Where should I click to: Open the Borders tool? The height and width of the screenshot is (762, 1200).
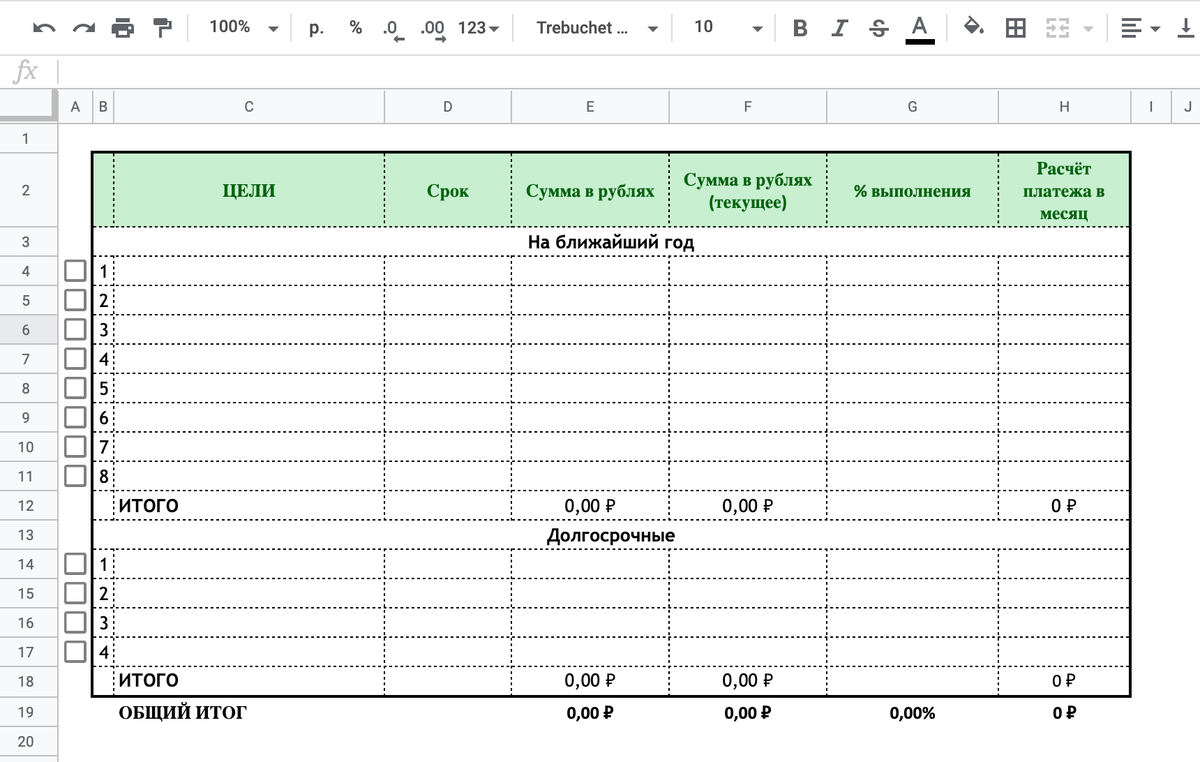pyautogui.click(x=1015, y=28)
